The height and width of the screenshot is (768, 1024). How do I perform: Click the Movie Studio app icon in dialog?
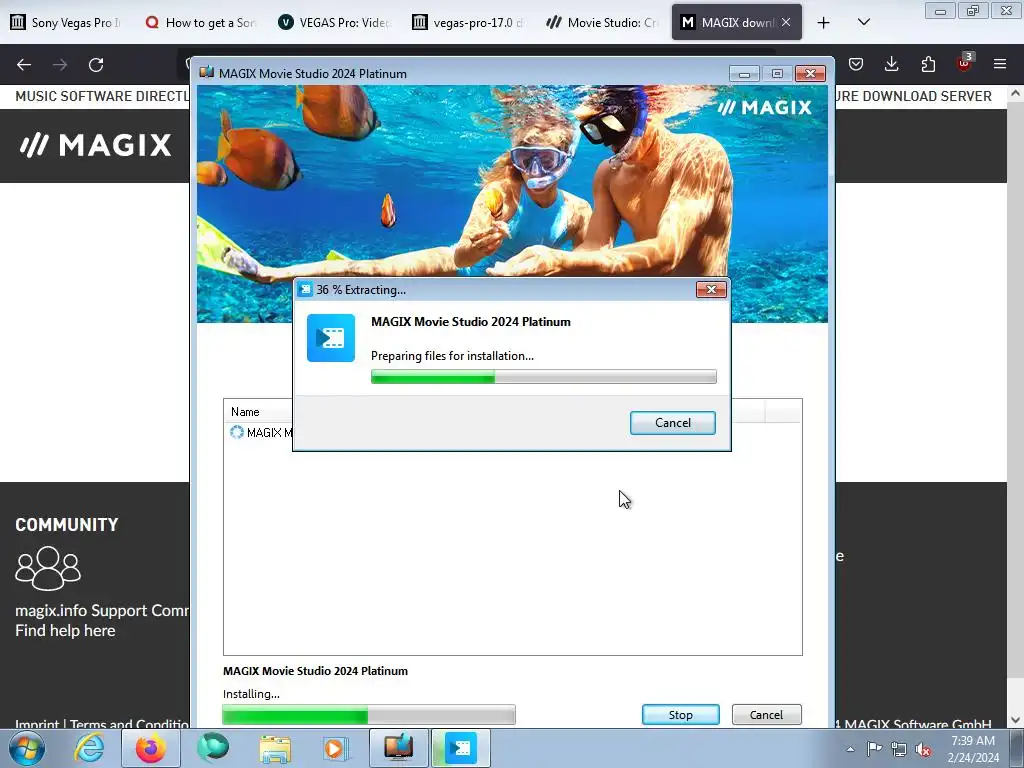point(331,338)
